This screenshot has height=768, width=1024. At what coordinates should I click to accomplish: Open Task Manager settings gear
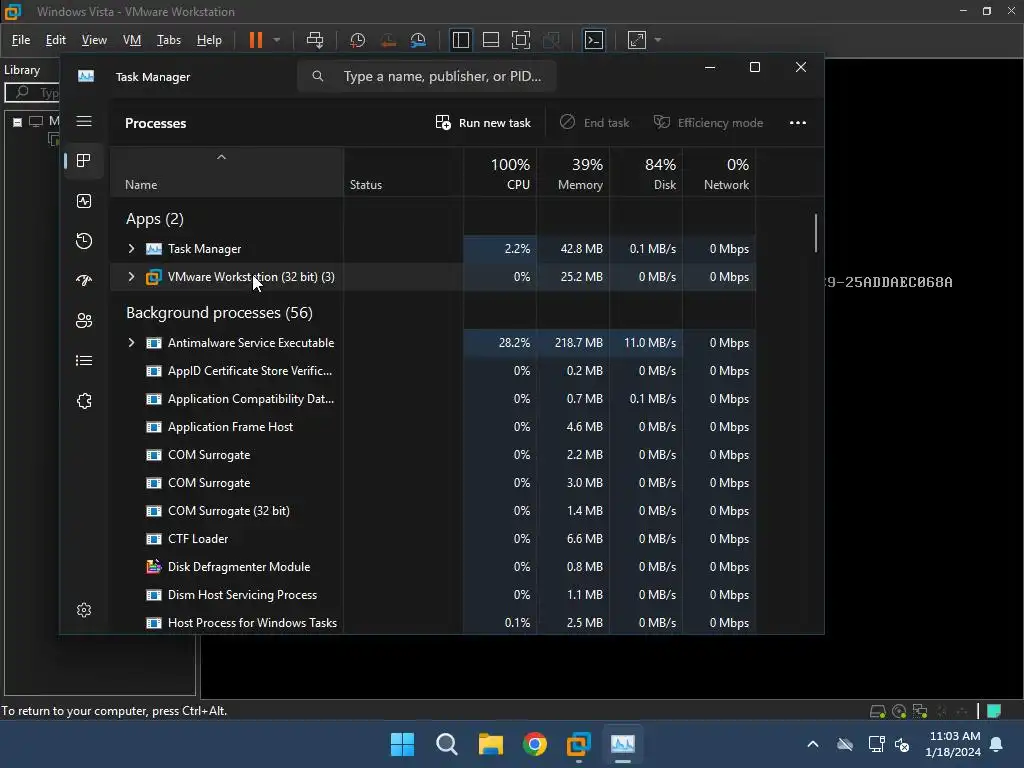pyautogui.click(x=84, y=610)
